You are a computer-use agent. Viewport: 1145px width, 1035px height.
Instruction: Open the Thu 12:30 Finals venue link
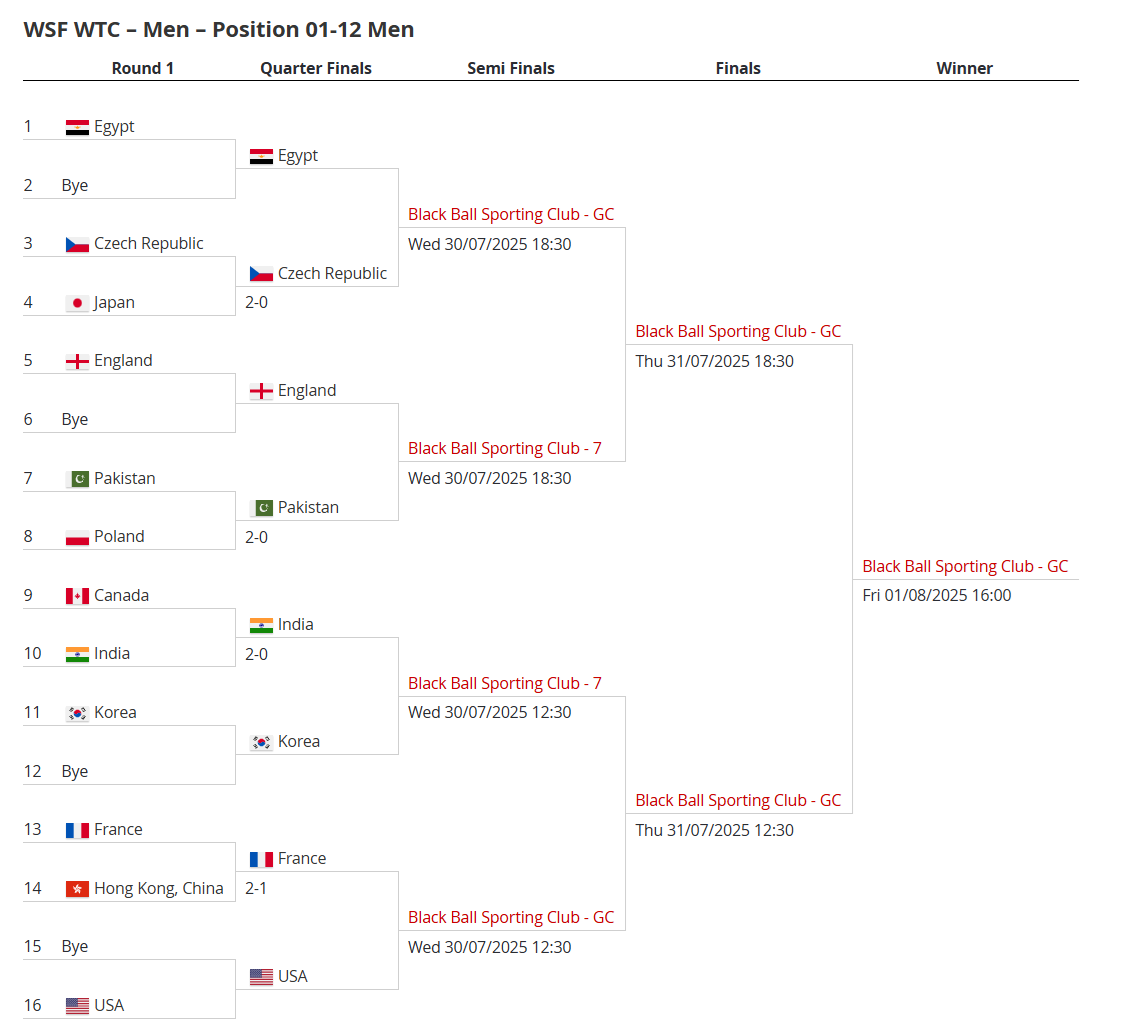[x=738, y=800]
